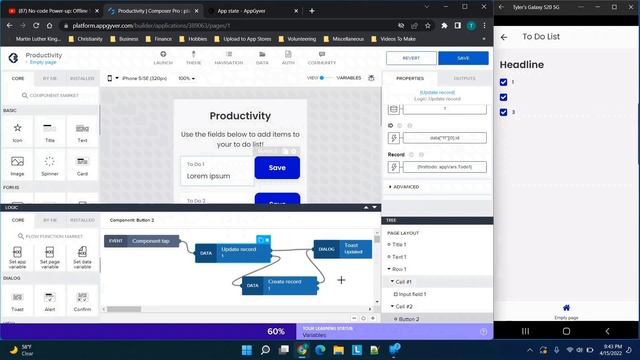
Task: Collapse Cell #2 in the tree
Action: (392, 306)
